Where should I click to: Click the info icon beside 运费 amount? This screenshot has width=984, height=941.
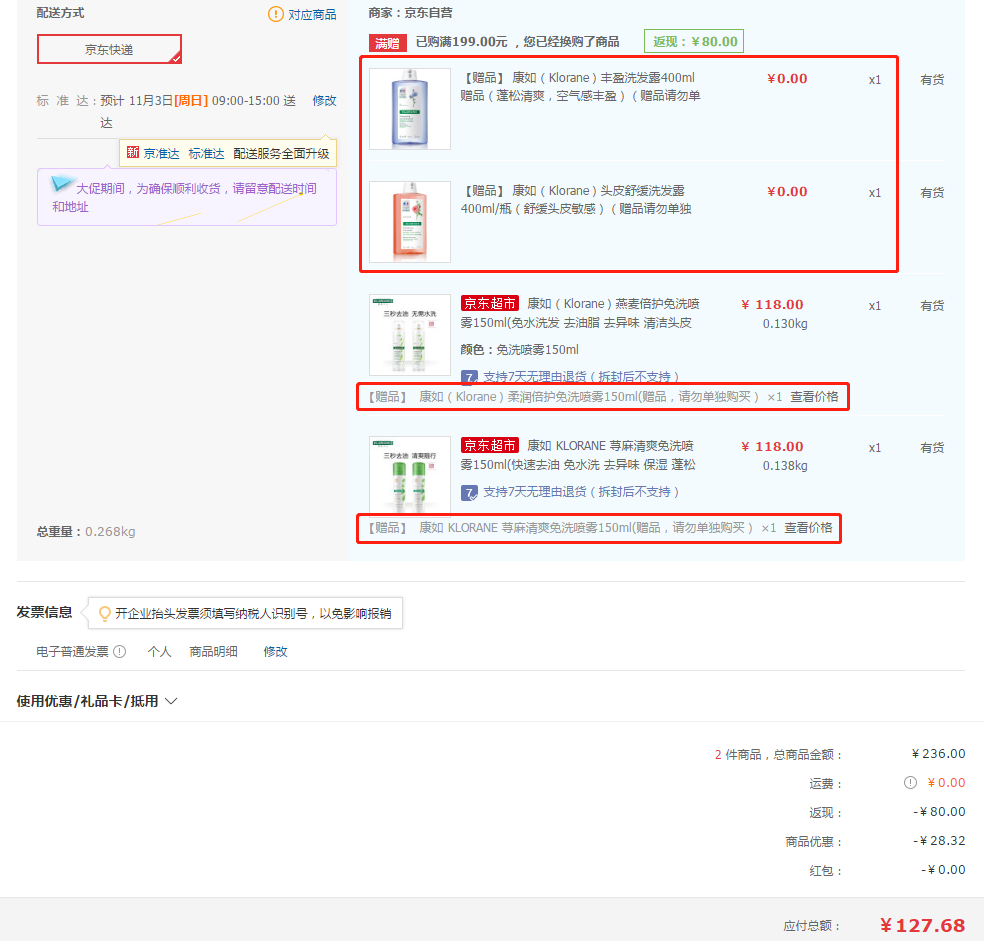(x=910, y=783)
